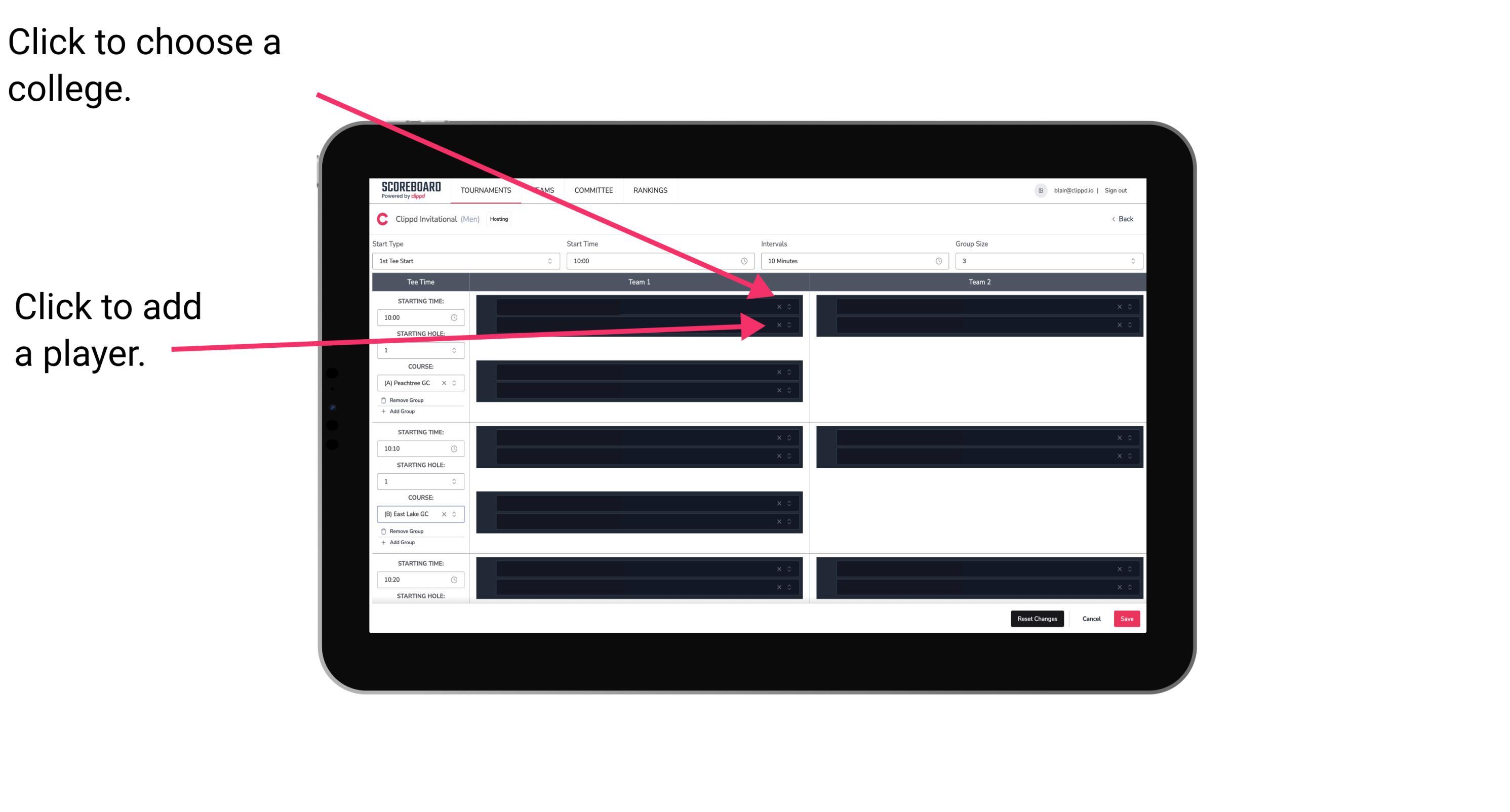Click Add Group link below East Lake GC

400,543
